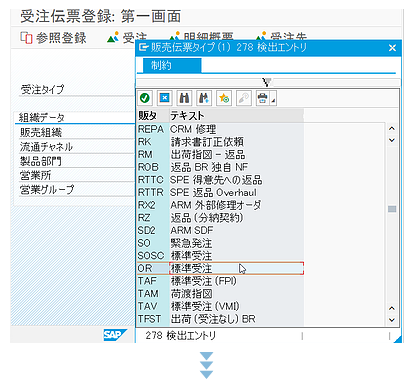
Task: Click the green checkmark copy icon
Action: (145, 98)
